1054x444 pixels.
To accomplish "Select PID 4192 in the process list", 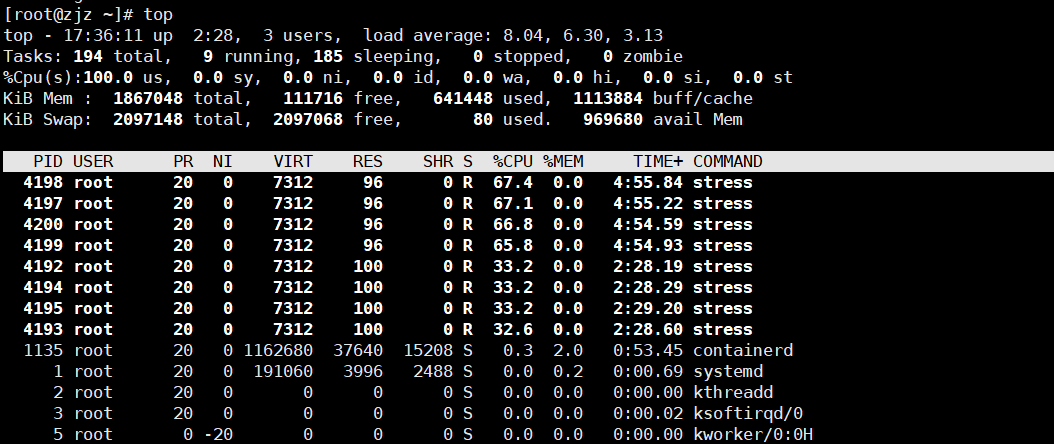I will pos(43,267).
